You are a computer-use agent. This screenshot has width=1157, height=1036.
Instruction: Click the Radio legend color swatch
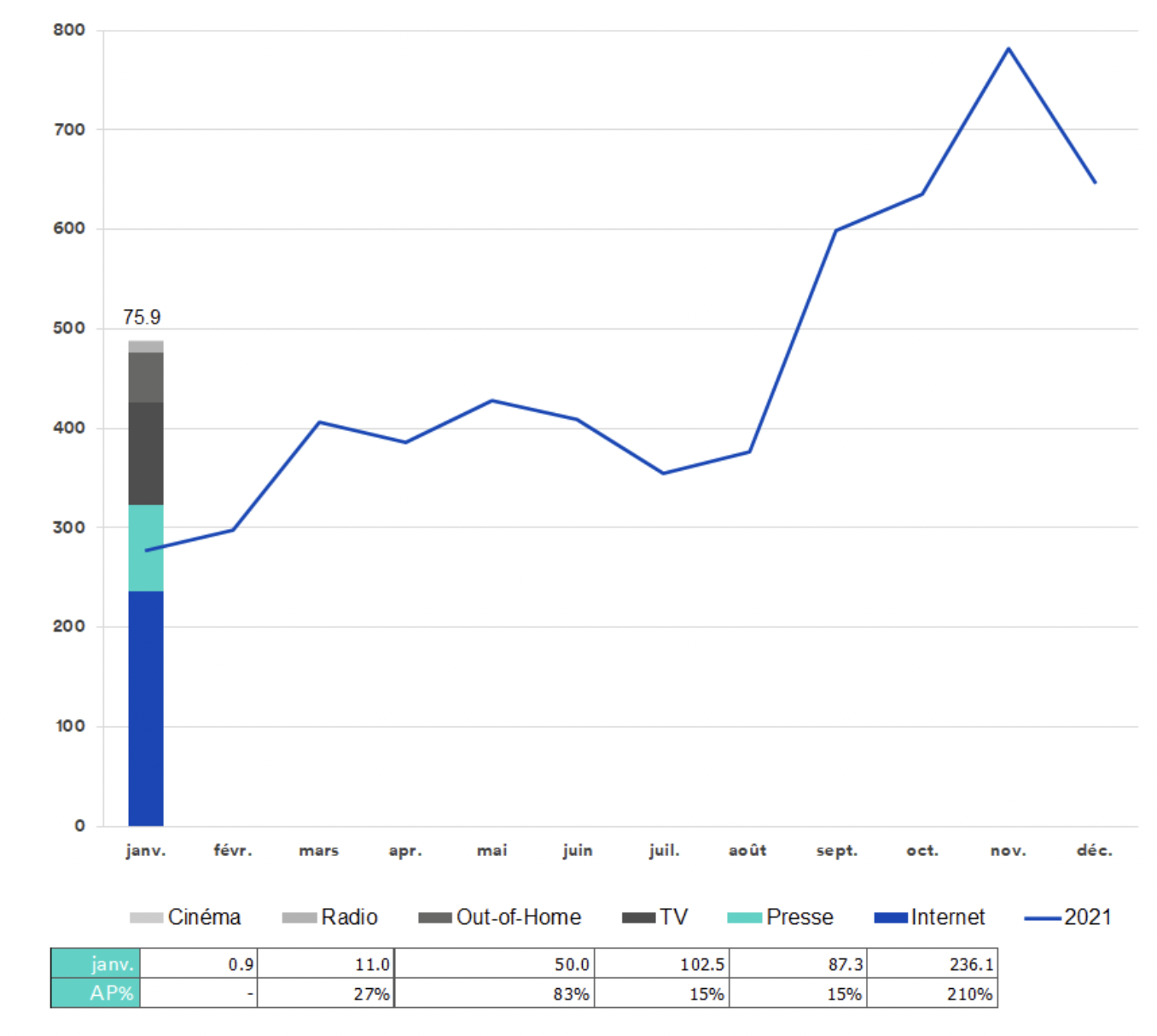coord(299,917)
